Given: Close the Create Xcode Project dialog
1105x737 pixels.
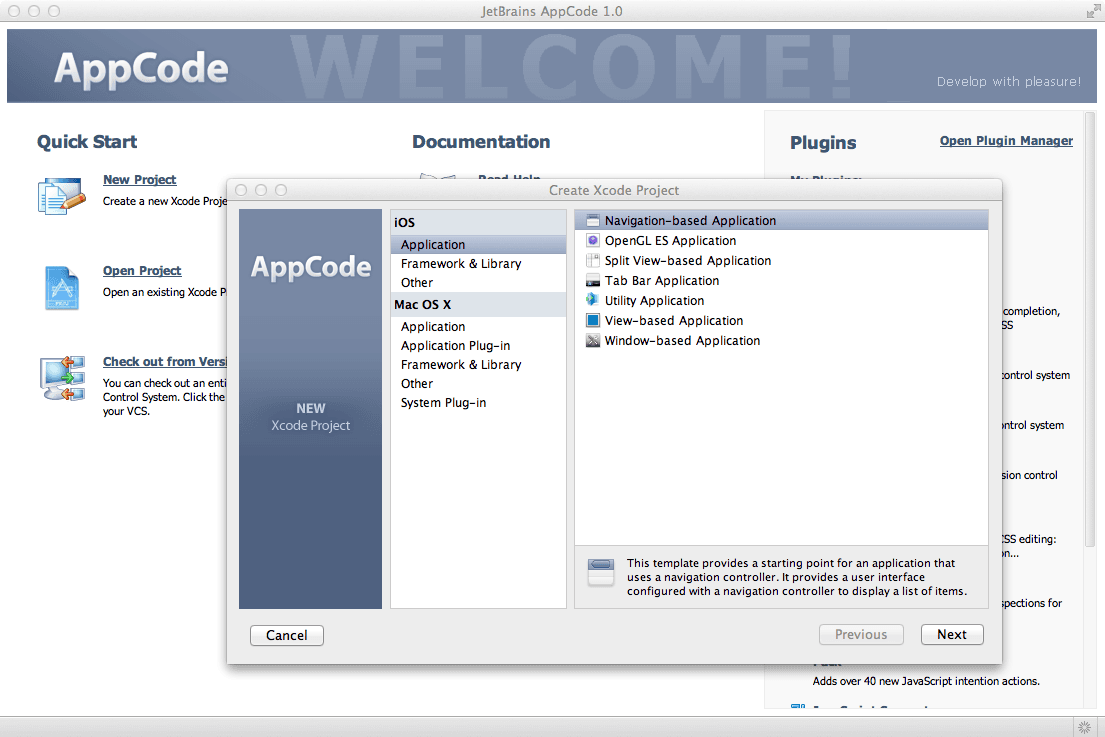Looking at the screenshot, I should pos(241,190).
